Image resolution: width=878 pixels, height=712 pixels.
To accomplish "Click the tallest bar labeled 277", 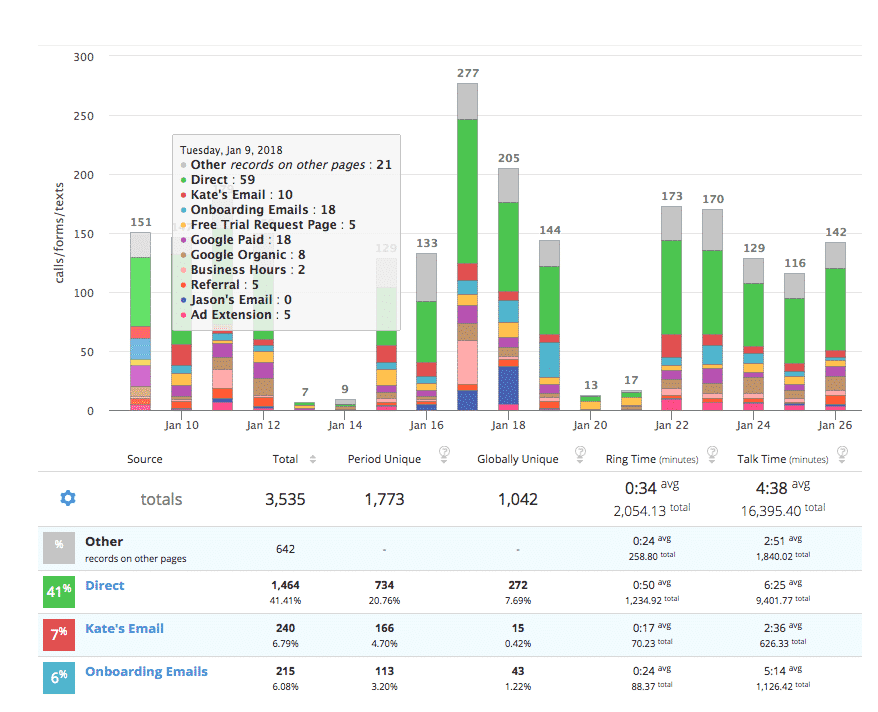I will (468, 250).
